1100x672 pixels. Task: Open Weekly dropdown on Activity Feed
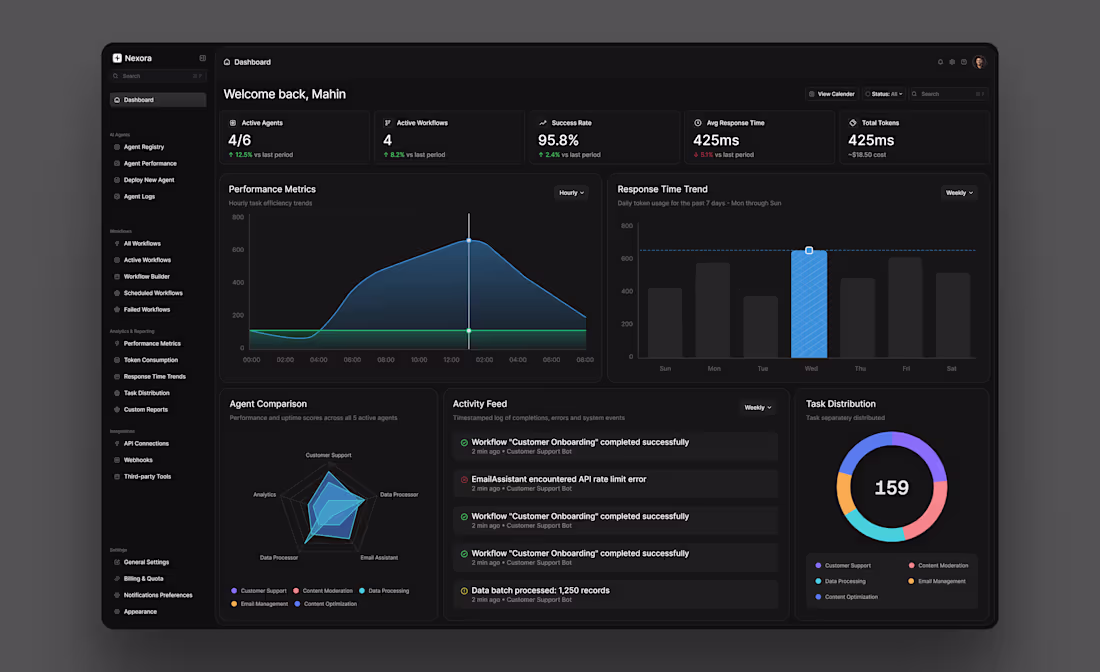coord(758,408)
